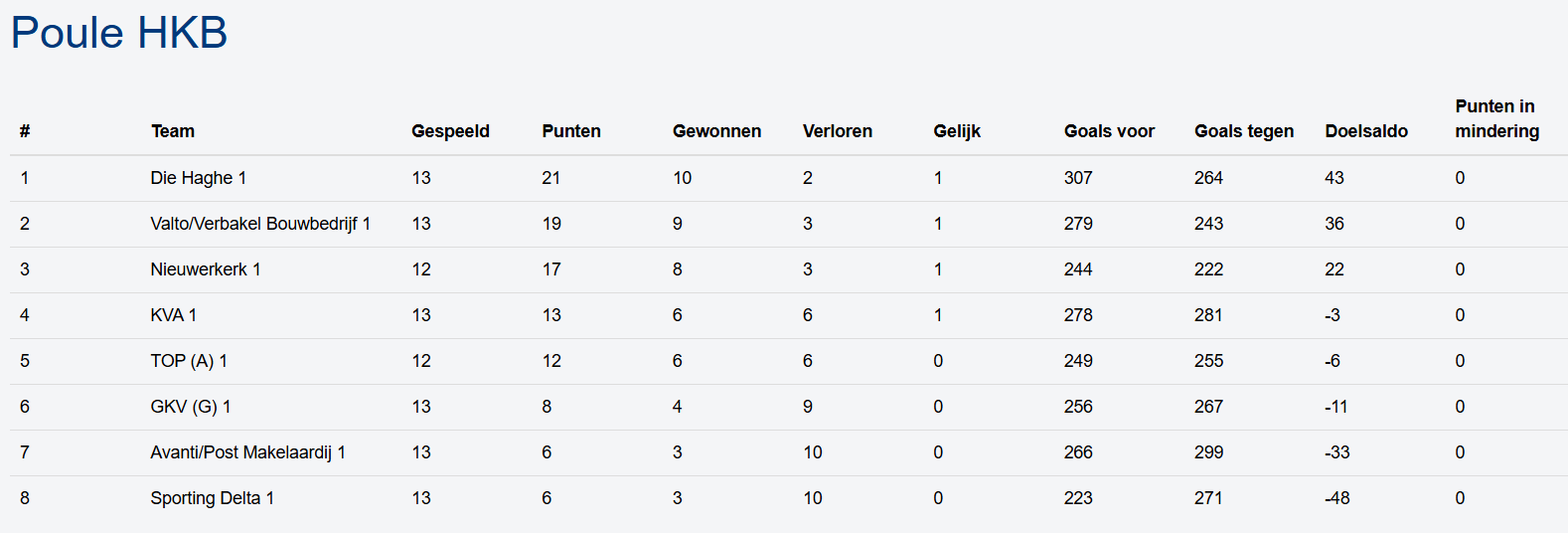
Task: Click the GKV (G) 1 team name
Action: [x=191, y=407]
